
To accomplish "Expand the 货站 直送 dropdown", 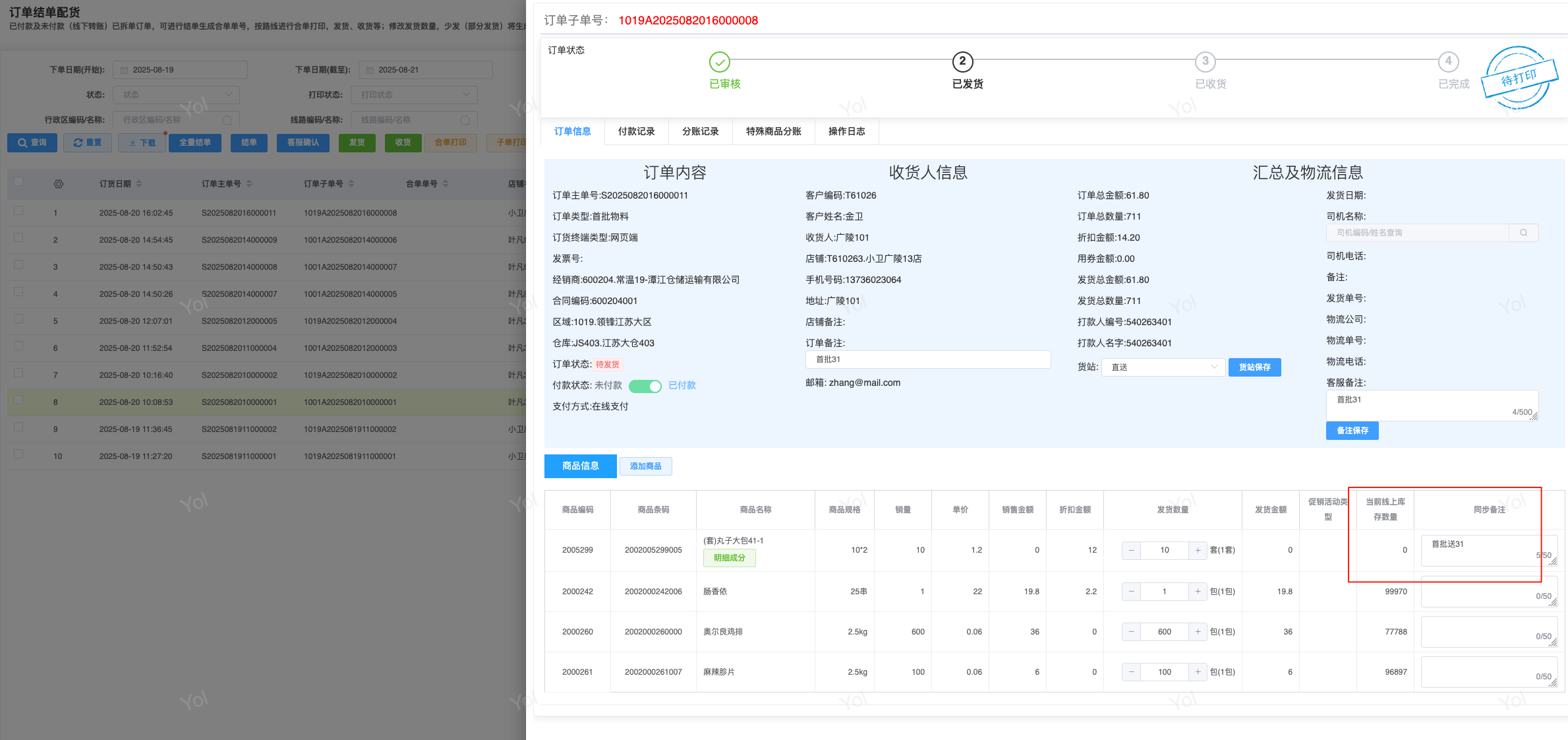I will point(1163,367).
